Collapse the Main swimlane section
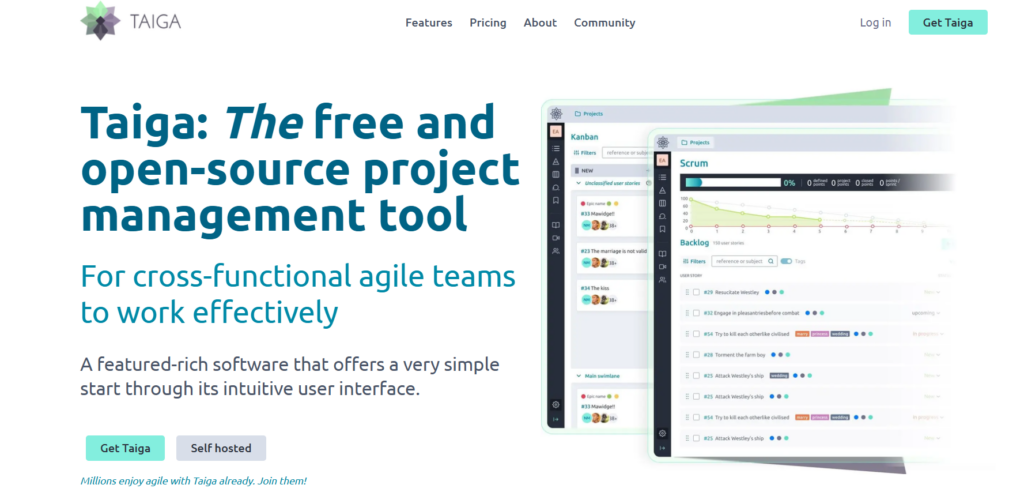1024x496 pixels. (578, 376)
